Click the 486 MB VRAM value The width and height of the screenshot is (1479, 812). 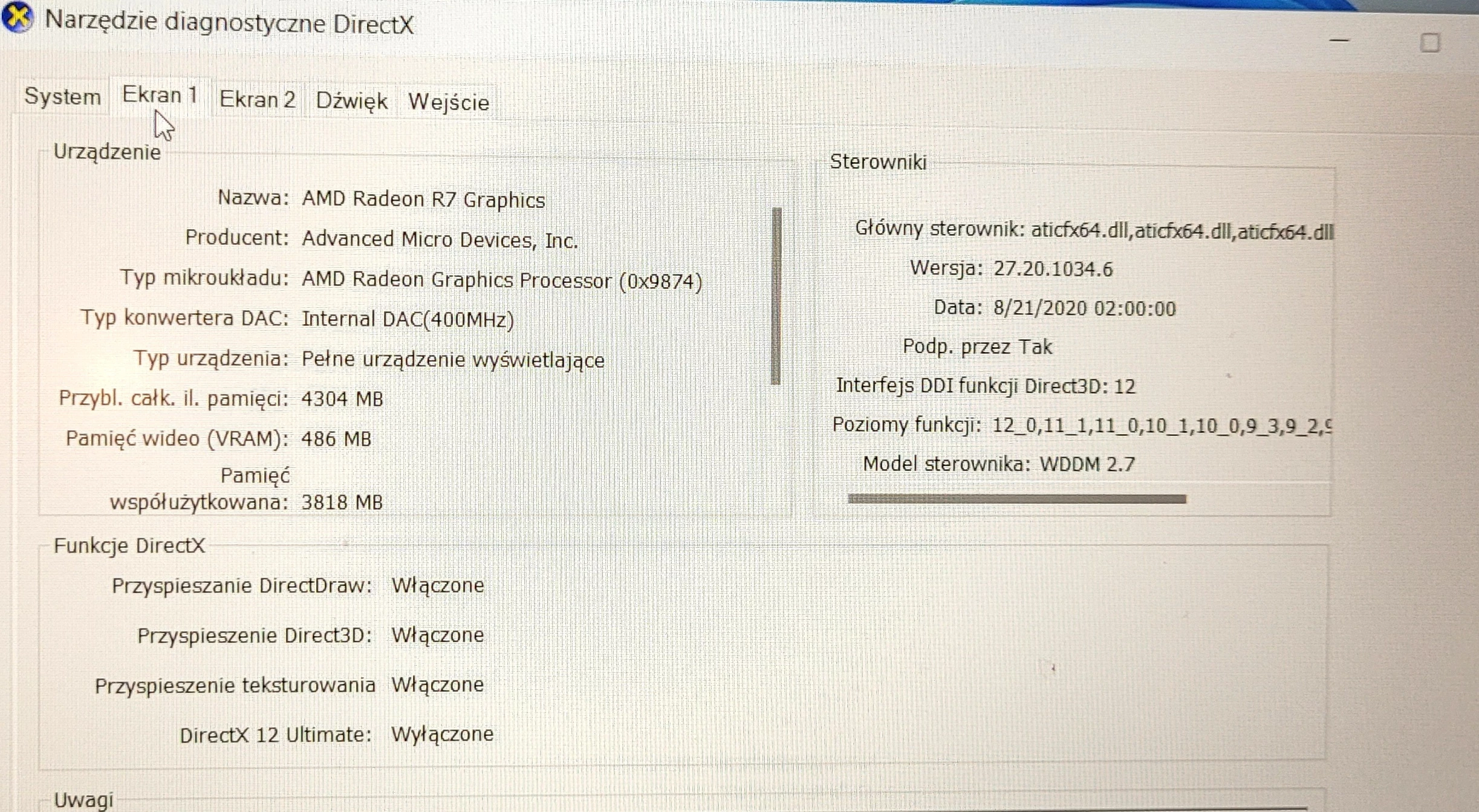(336, 439)
